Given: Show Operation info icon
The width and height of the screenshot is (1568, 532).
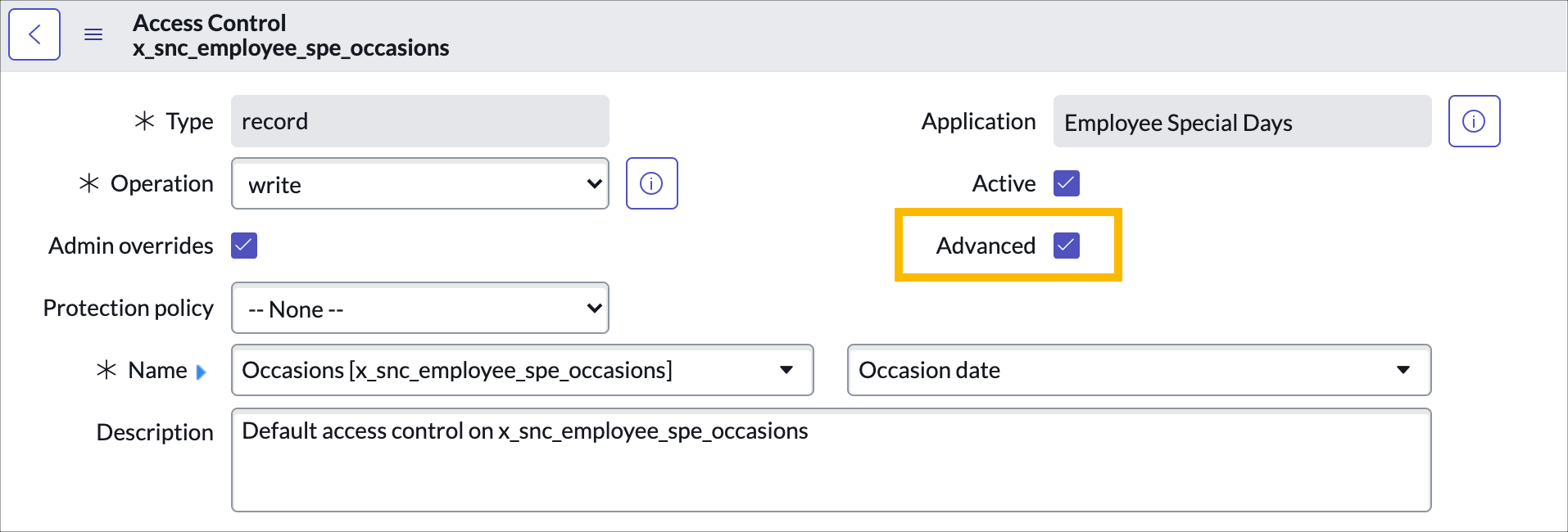Looking at the screenshot, I should [x=651, y=183].
